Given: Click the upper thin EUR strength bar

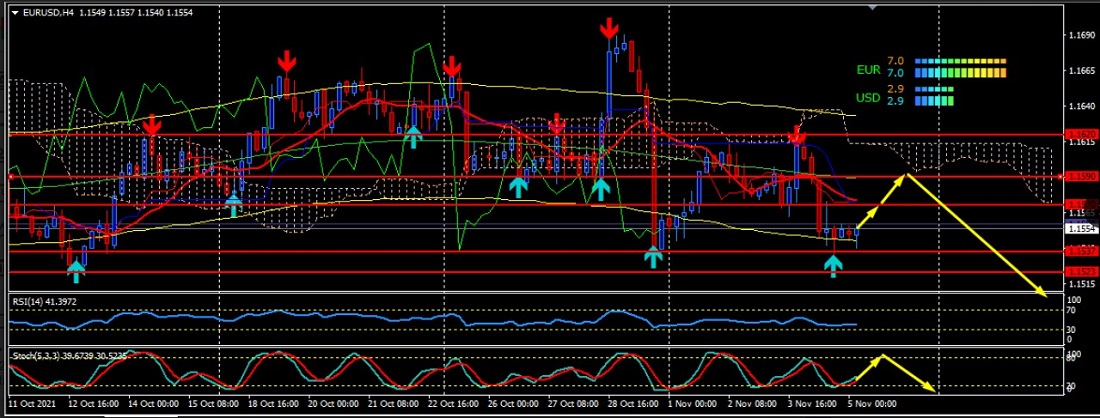Looking at the screenshot, I should pos(960,62).
